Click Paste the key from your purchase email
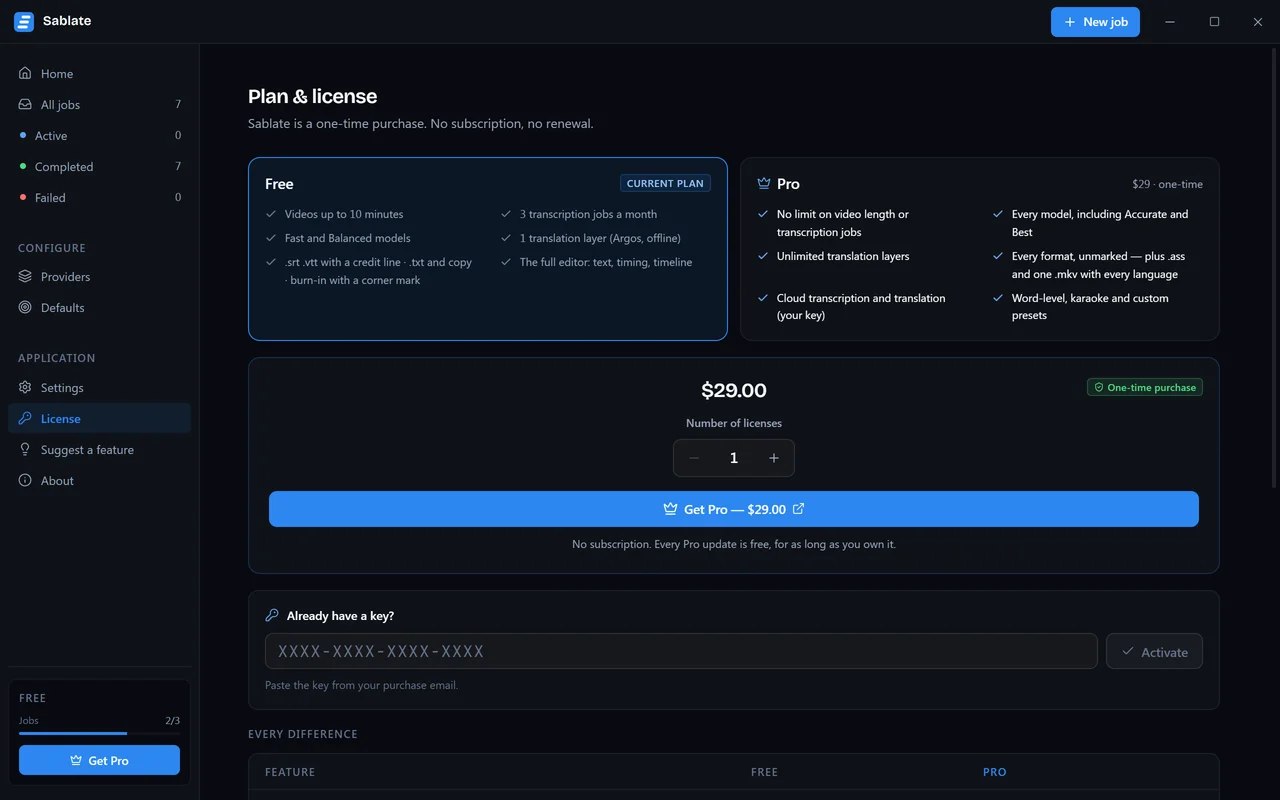 (x=361, y=685)
